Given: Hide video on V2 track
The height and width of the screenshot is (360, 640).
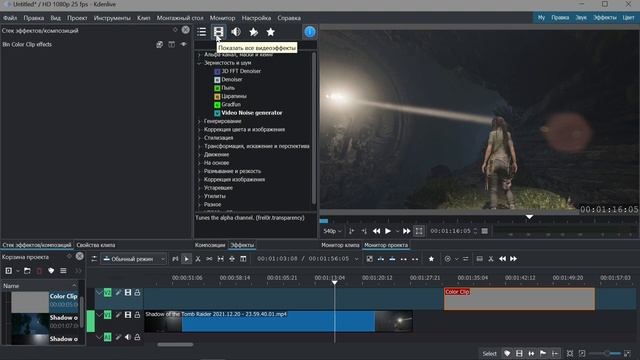Looking at the screenshot, I should coord(128,293).
